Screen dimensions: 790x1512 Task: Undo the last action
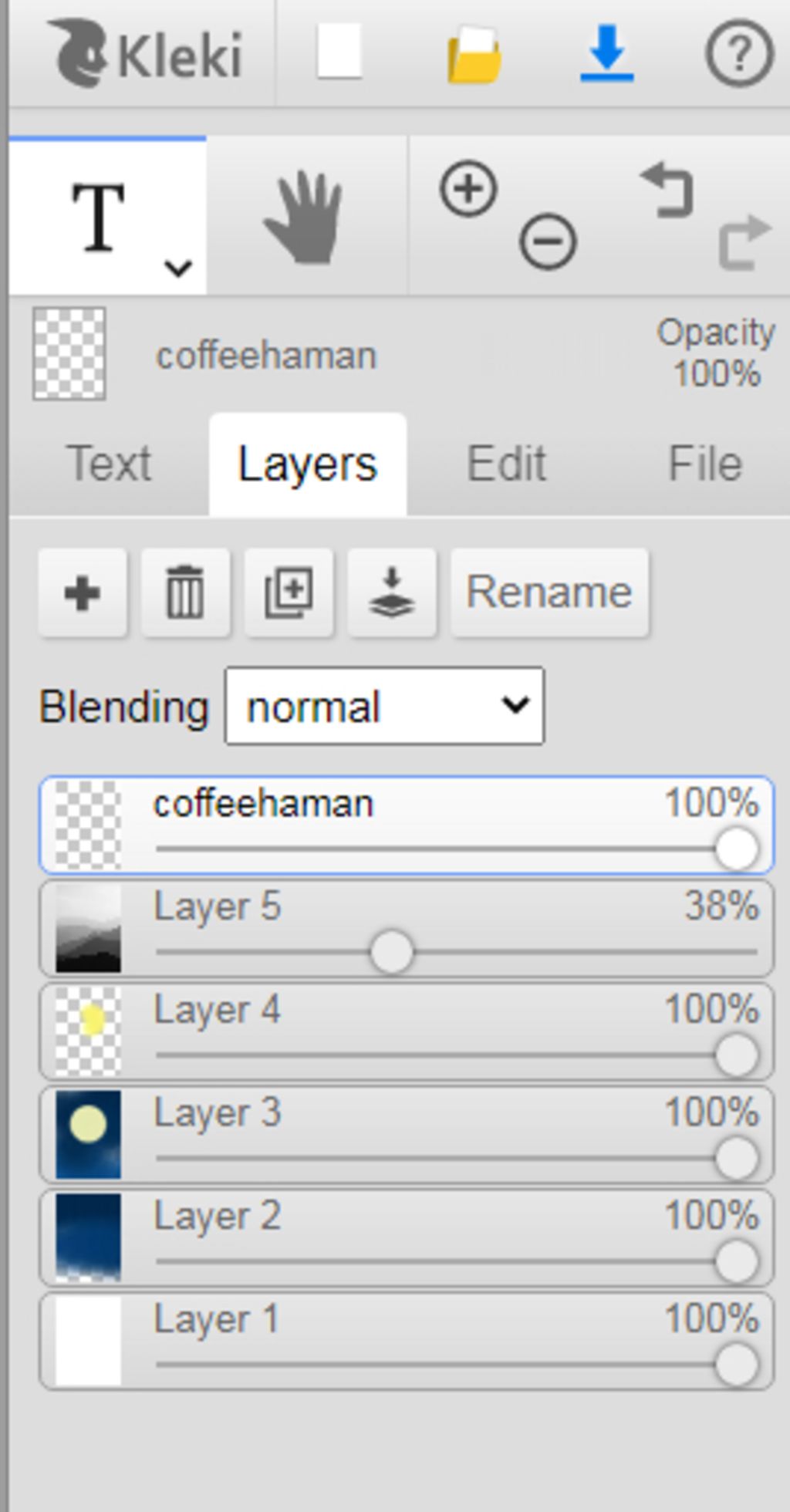pos(667,189)
